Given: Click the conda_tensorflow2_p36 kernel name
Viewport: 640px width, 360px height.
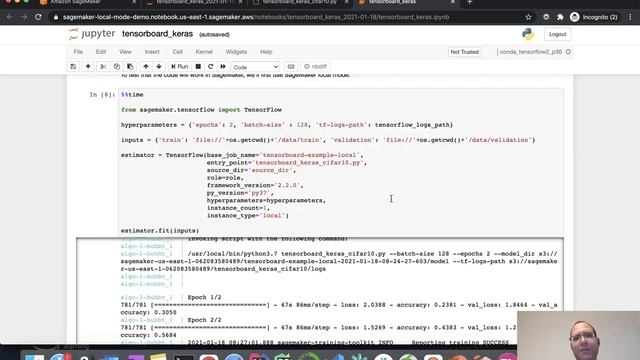Looking at the screenshot, I should (x=531, y=52).
